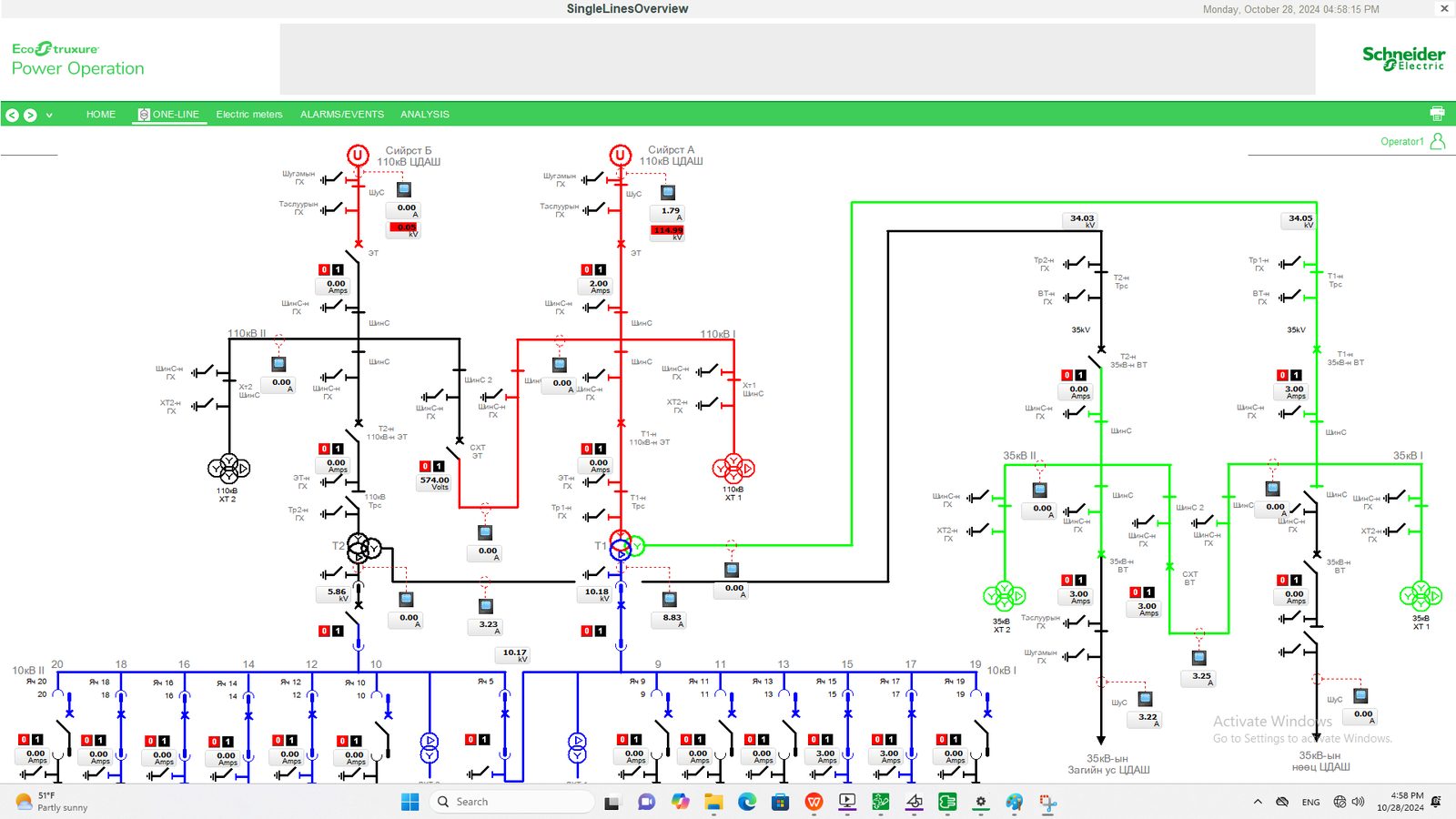Open File Explorer from the taskbar
The height and width of the screenshot is (819, 1456).
click(x=713, y=802)
